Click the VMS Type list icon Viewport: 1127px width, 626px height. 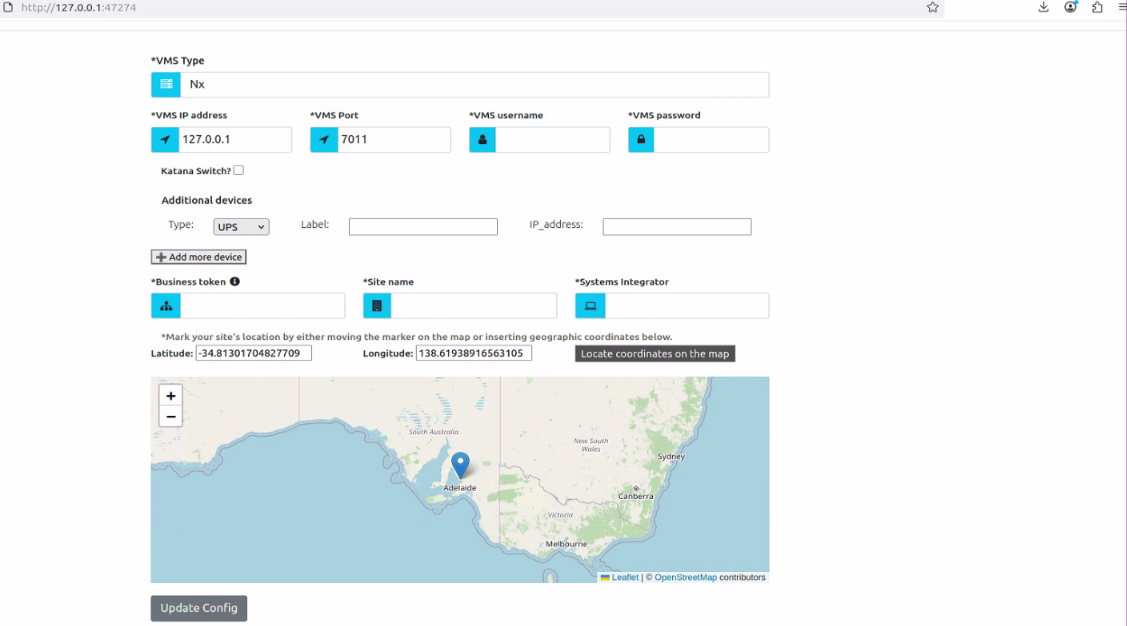tap(166, 85)
